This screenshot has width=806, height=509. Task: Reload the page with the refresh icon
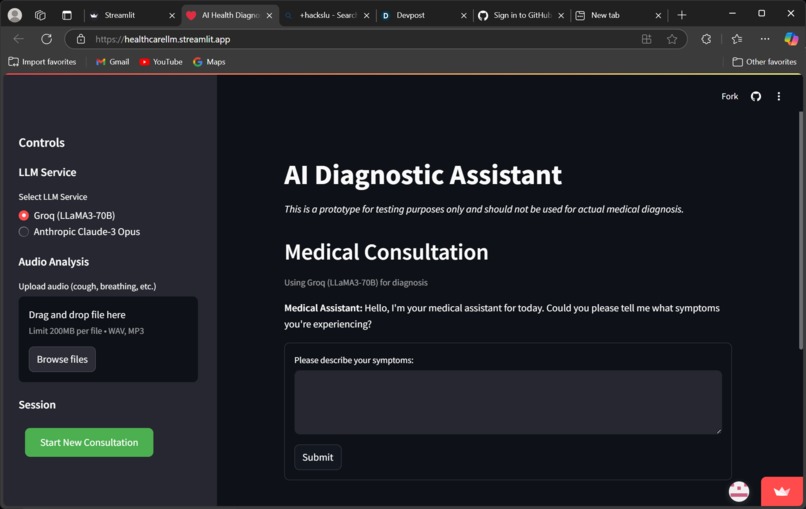click(x=47, y=39)
